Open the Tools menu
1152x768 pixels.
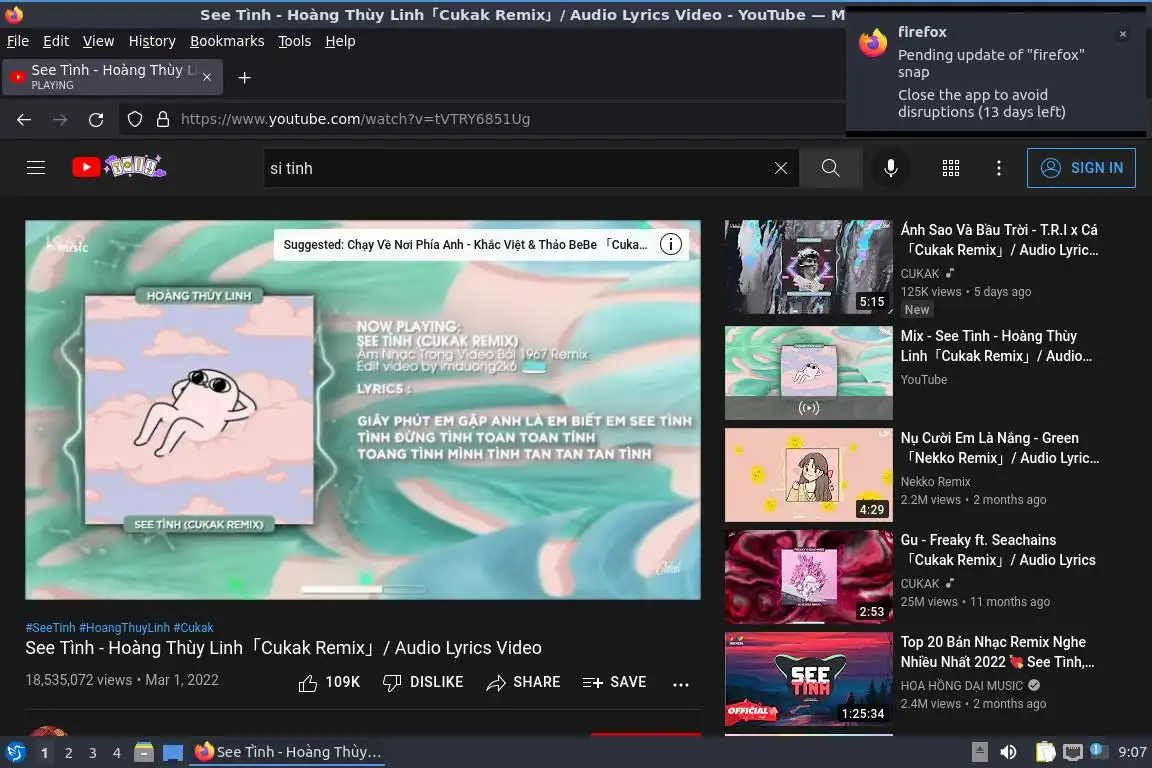(x=295, y=41)
